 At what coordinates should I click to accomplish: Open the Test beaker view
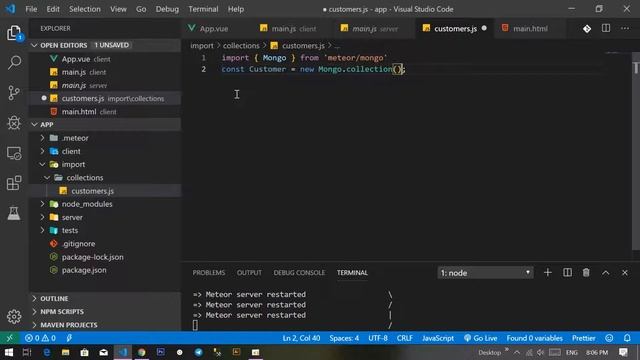click(x=14, y=213)
